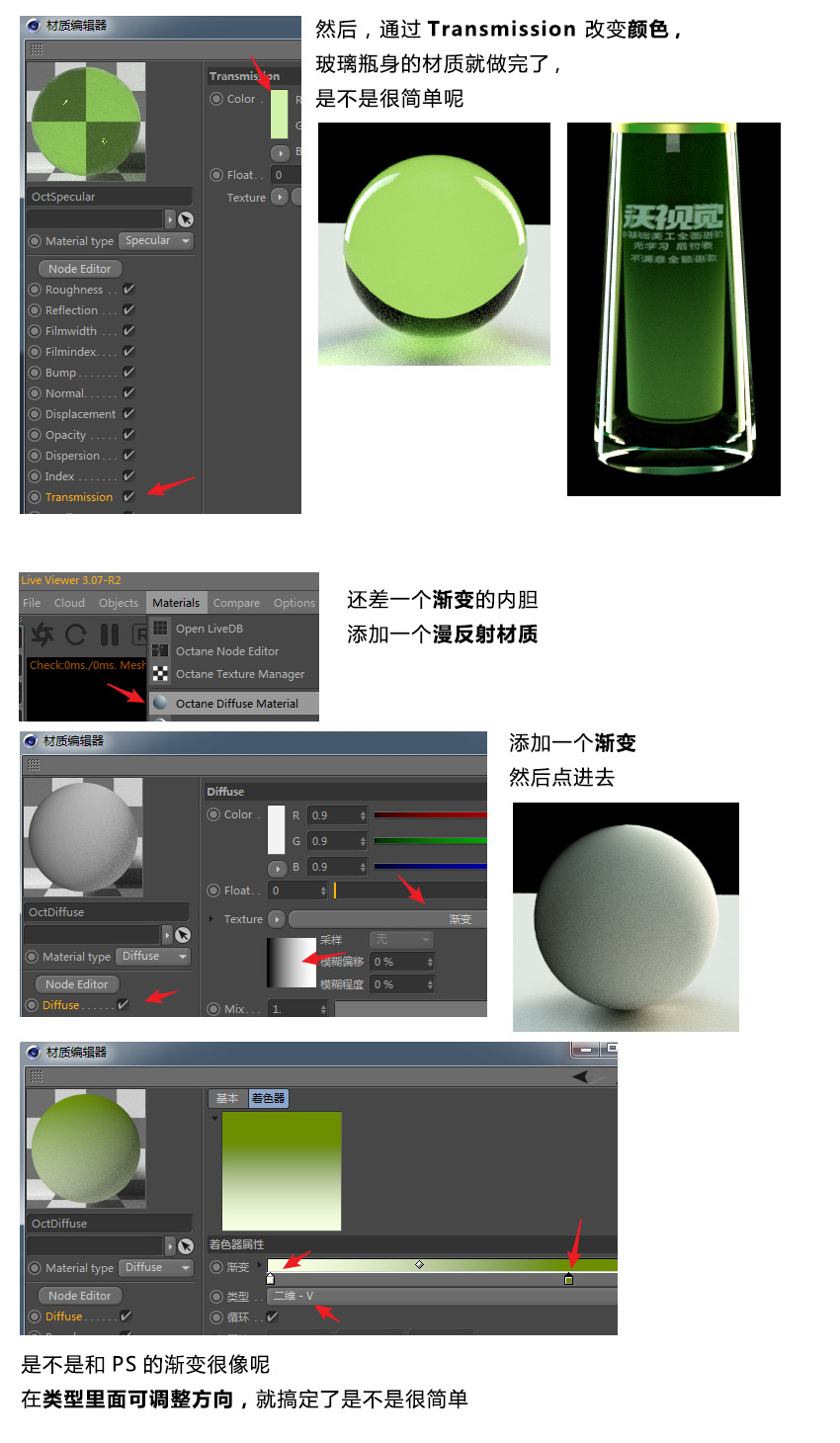Click Node Editor button in the OctSpecular editor
The image size is (840, 1443).
tap(80, 269)
